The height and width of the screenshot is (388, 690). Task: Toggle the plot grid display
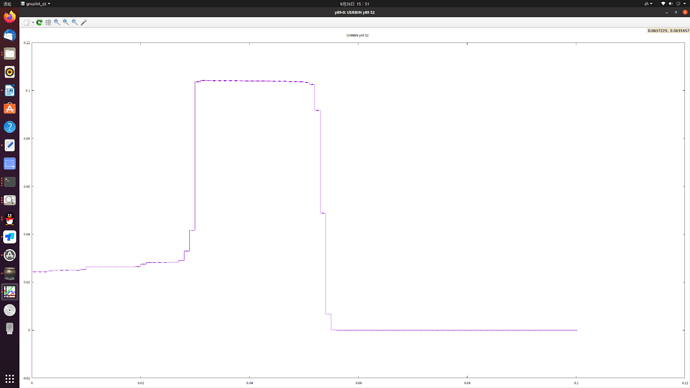[x=48, y=22]
